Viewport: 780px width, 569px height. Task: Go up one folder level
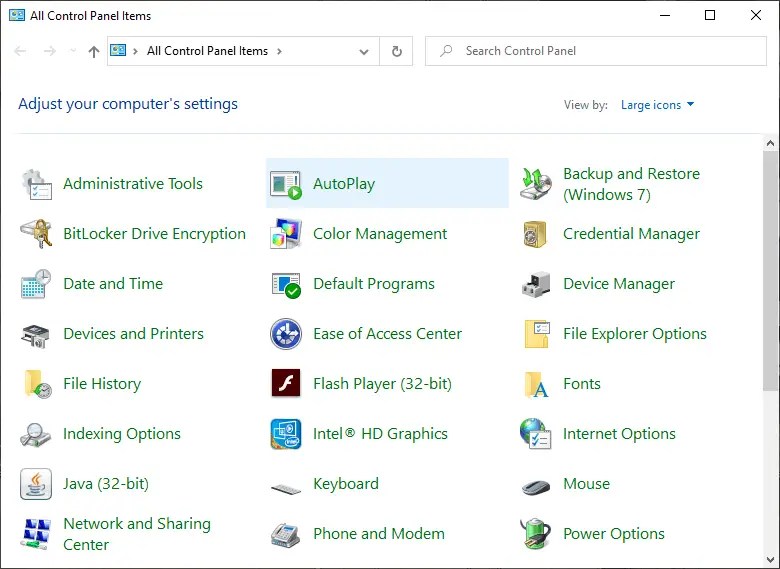click(x=94, y=51)
